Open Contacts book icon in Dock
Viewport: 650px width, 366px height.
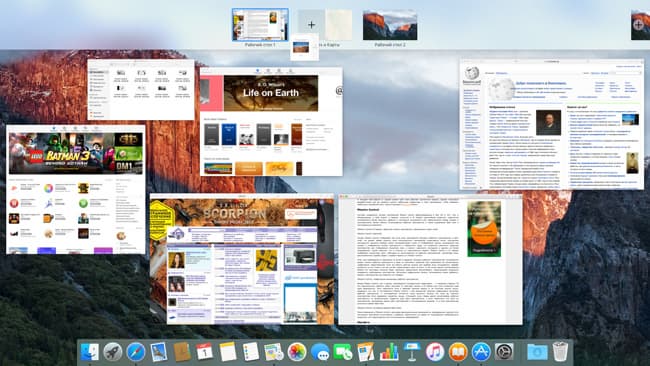point(182,352)
